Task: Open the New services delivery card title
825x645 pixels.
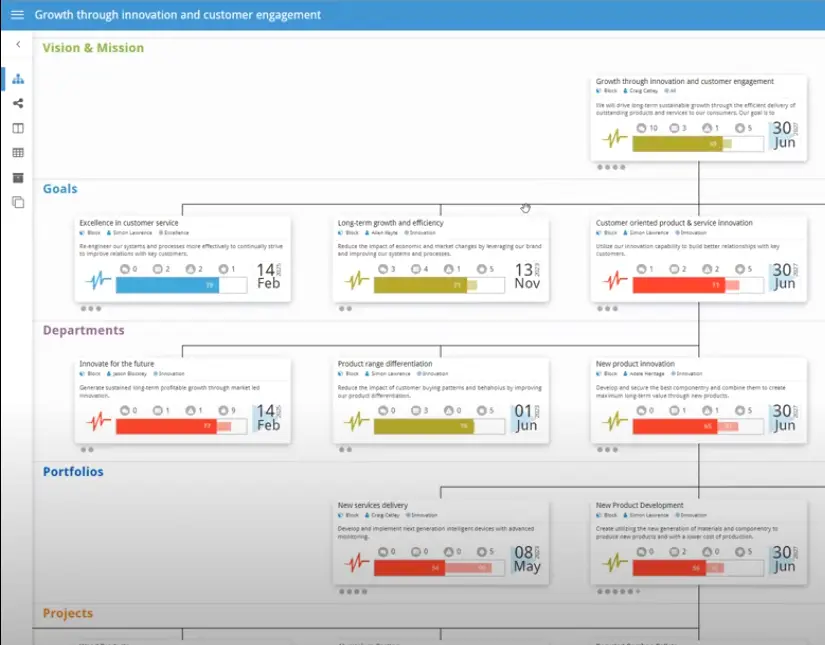Action: click(x=373, y=505)
